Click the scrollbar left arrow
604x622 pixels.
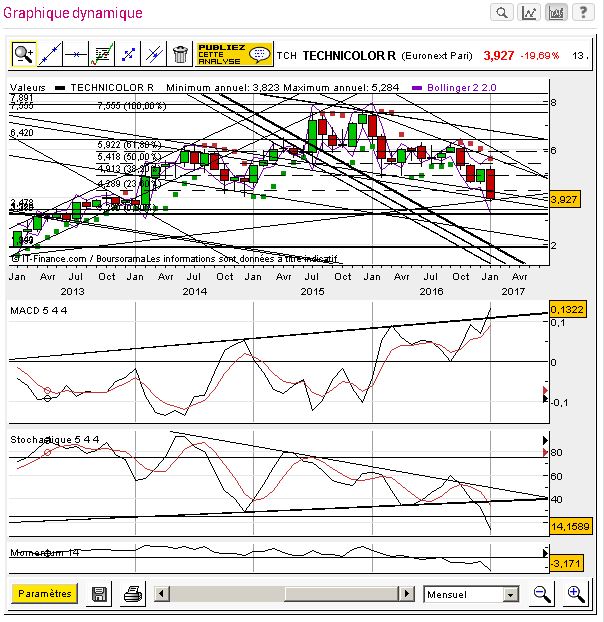[161, 594]
